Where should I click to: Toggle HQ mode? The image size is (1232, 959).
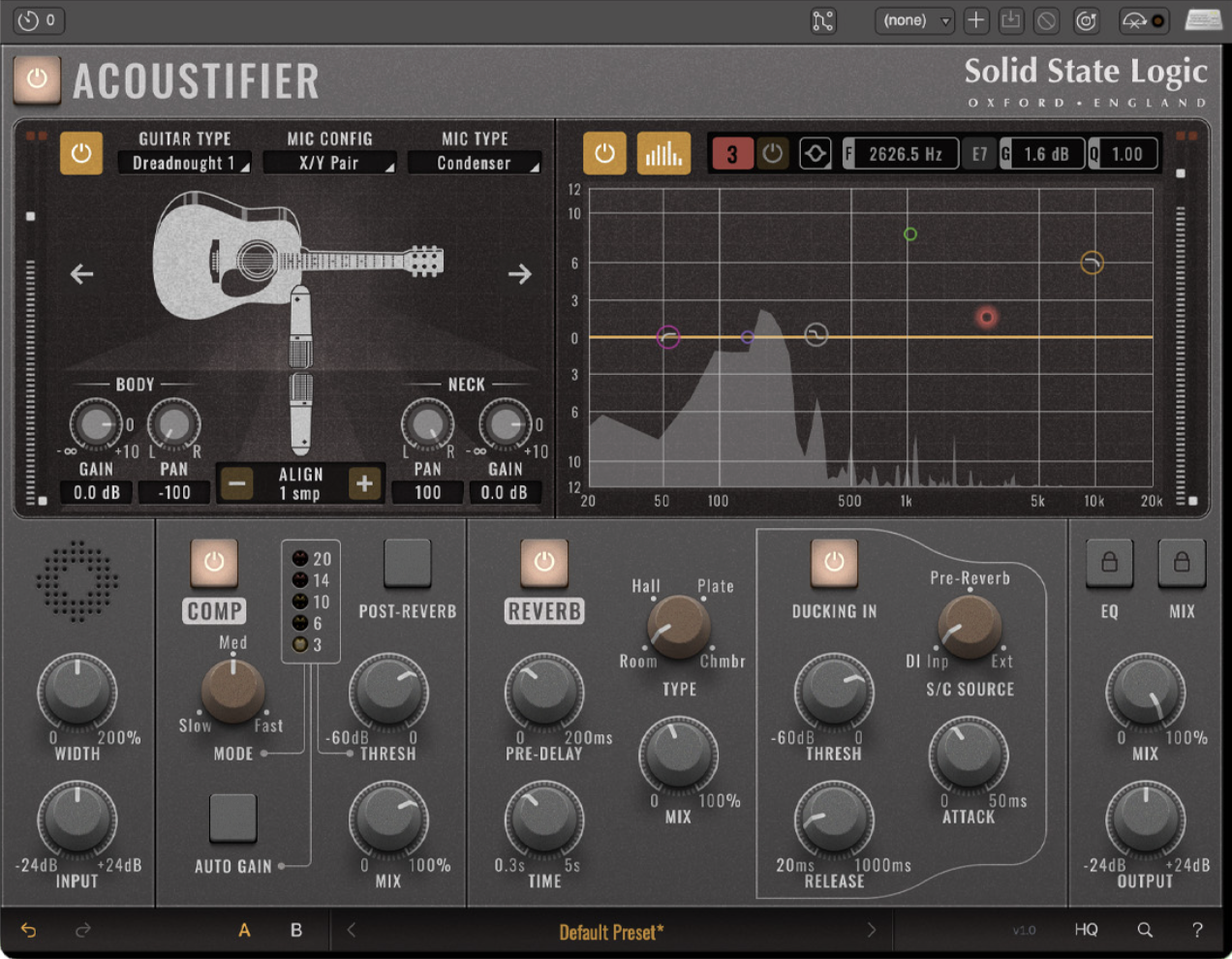1086,930
